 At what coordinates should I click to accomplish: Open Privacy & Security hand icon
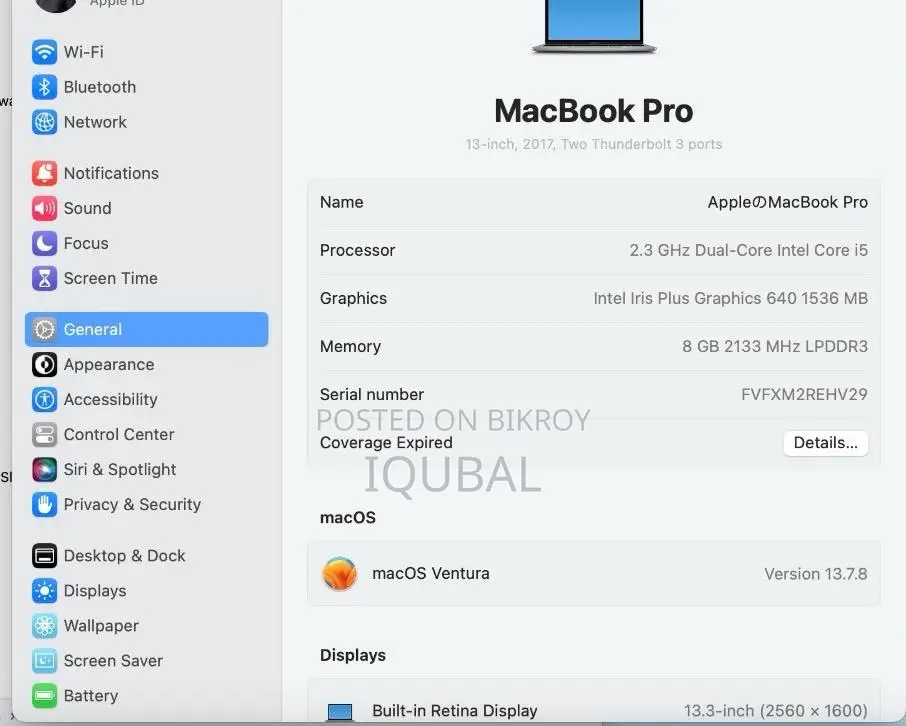pyautogui.click(x=44, y=505)
